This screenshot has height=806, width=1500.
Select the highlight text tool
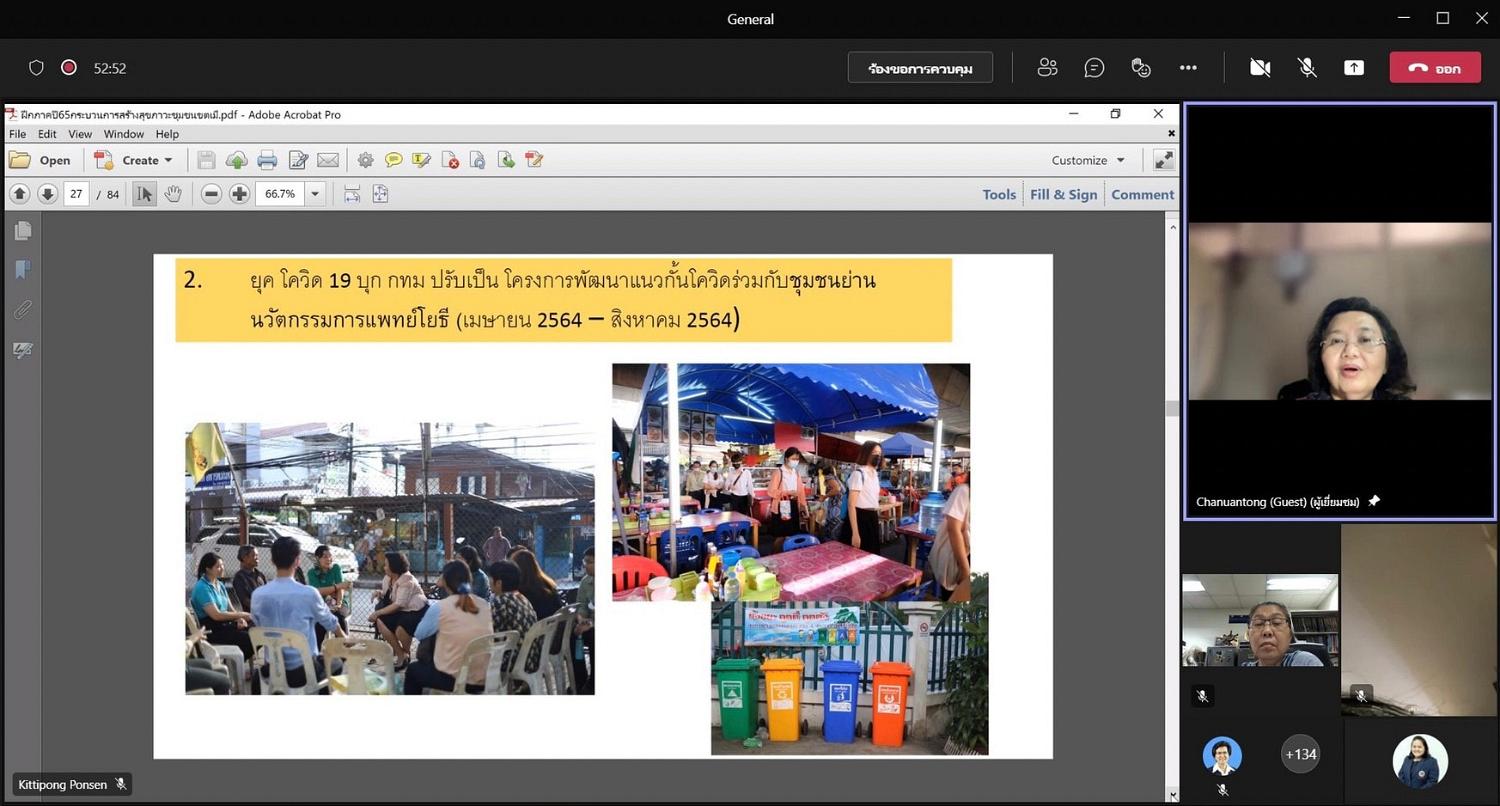[x=422, y=160]
